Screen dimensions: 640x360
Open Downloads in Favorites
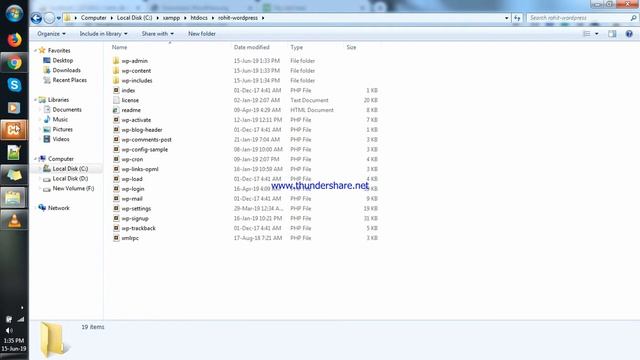coord(67,70)
